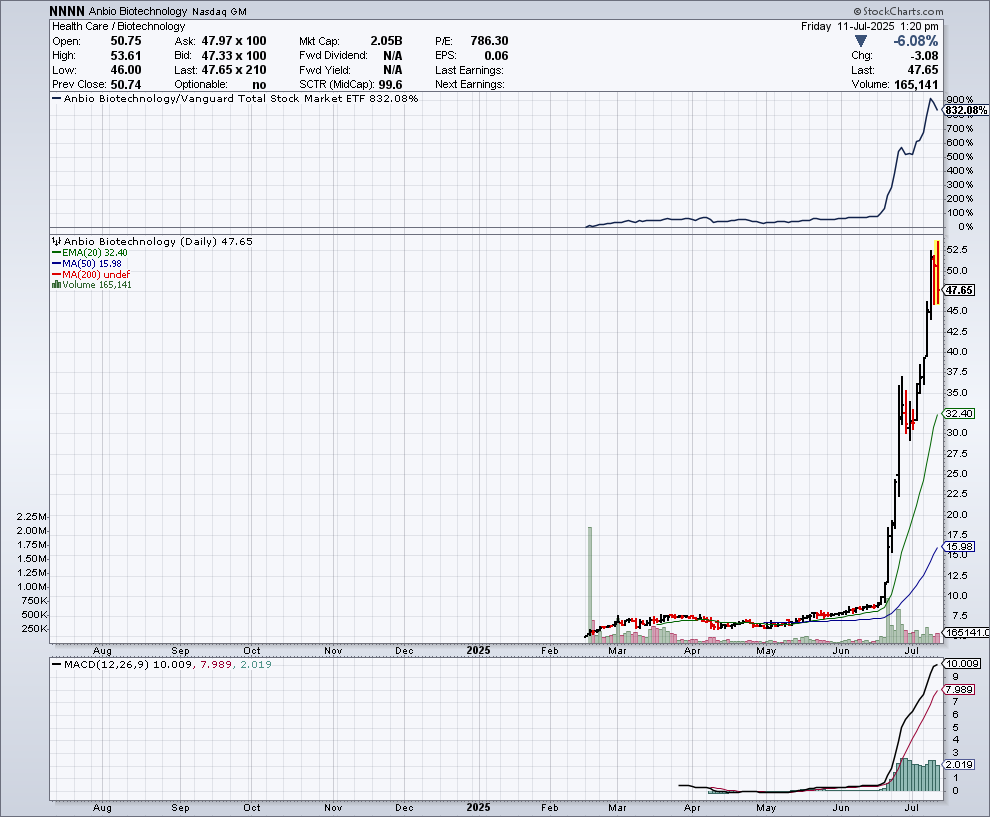This screenshot has height=817, width=990.
Task: Click the EPS value 0.06
Action: (x=496, y=56)
